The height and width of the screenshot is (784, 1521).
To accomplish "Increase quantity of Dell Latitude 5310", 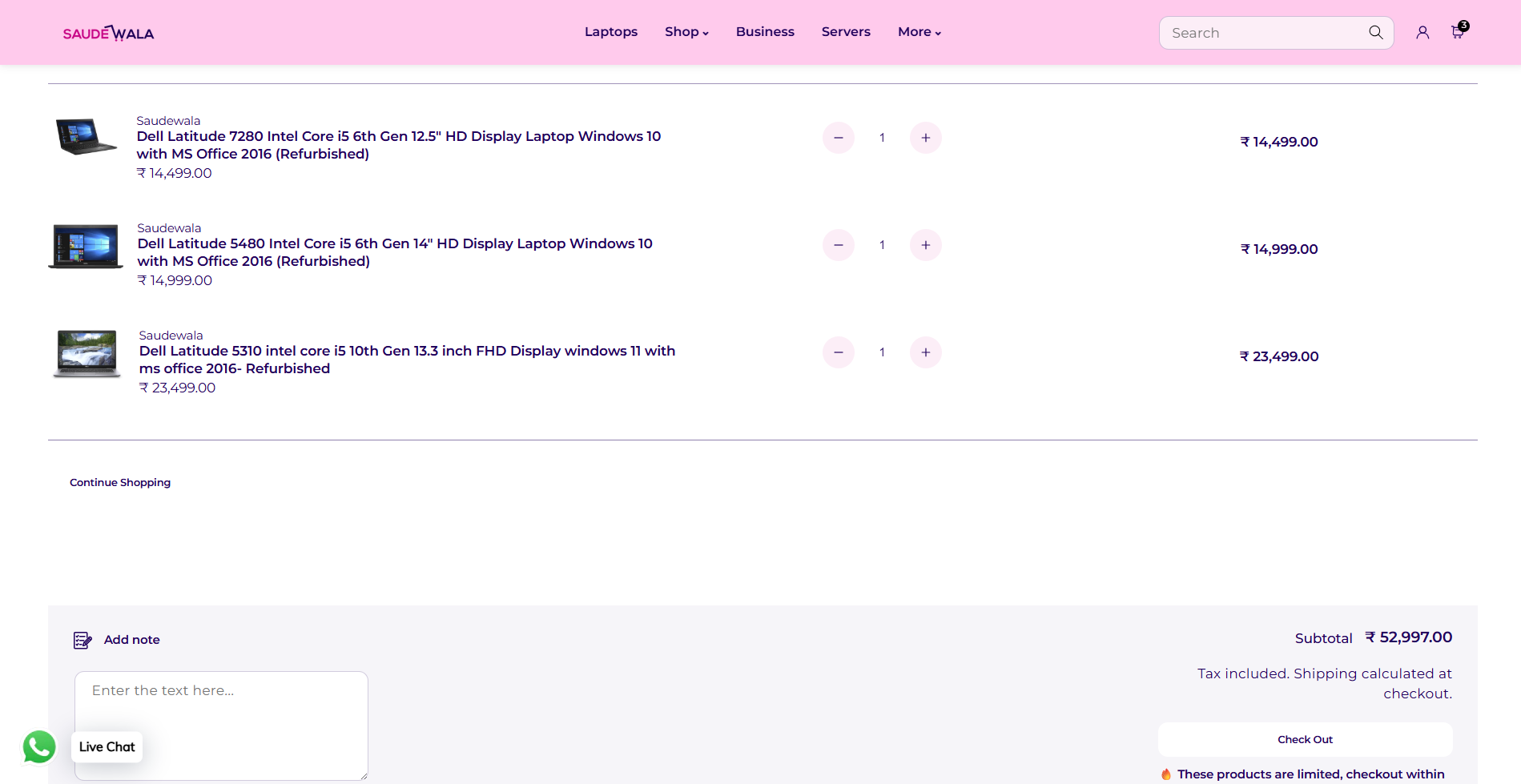I will click(x=925, y=352).
